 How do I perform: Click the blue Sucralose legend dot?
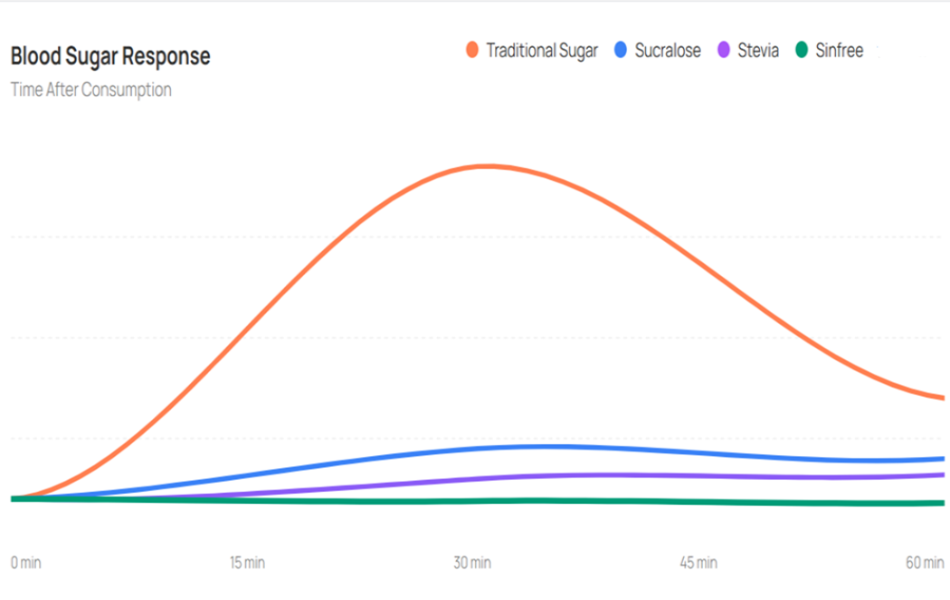pos(621,50)
